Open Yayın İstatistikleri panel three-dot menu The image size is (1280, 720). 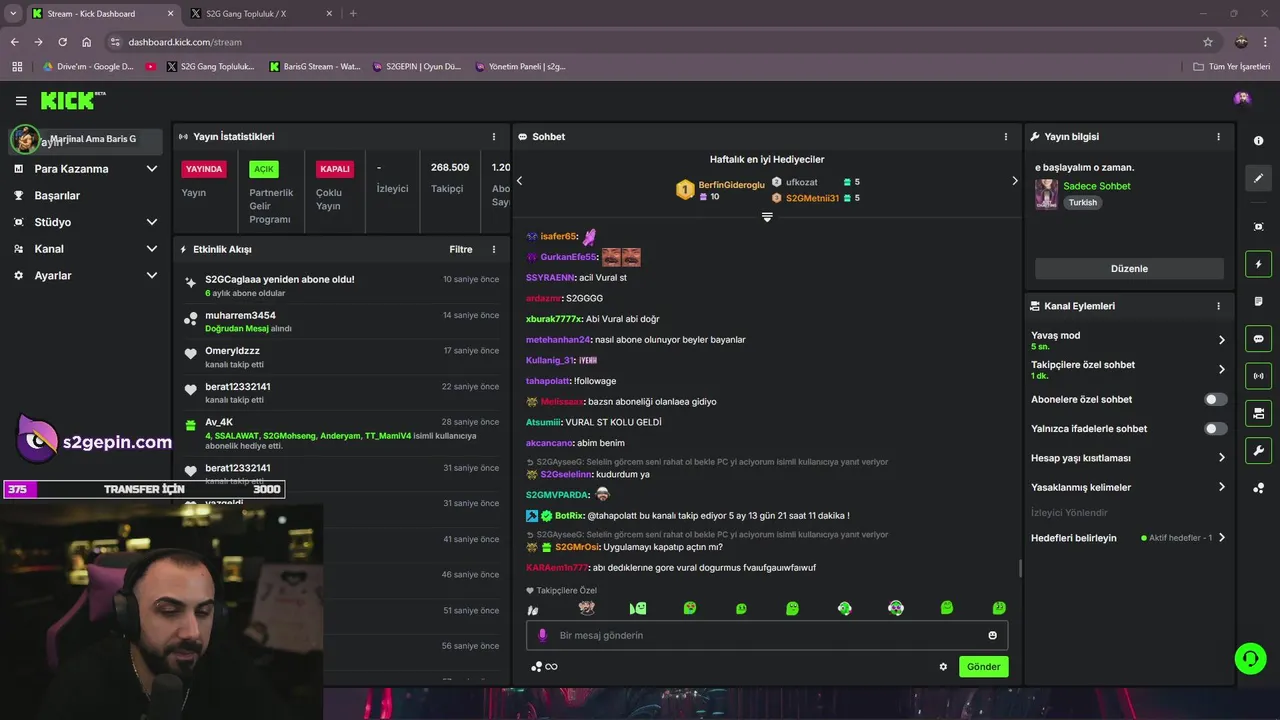click(493, 137)
